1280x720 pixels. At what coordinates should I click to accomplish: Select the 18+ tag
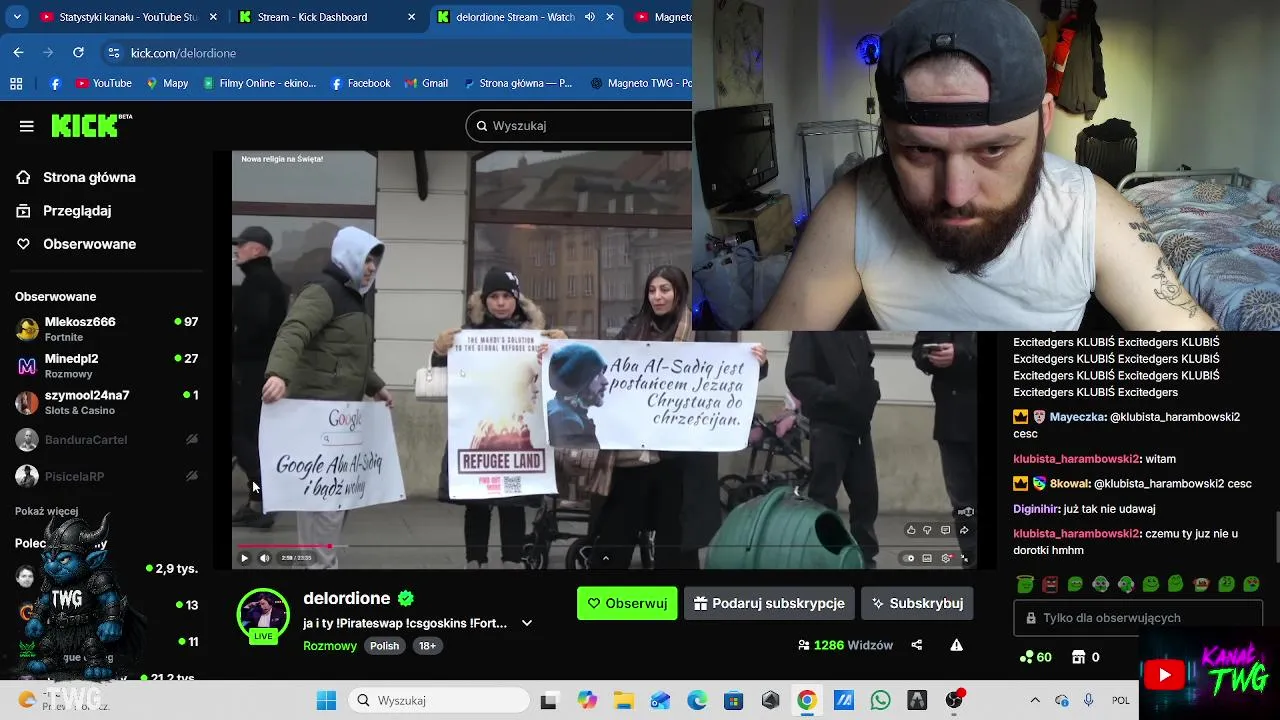(427, 646)
